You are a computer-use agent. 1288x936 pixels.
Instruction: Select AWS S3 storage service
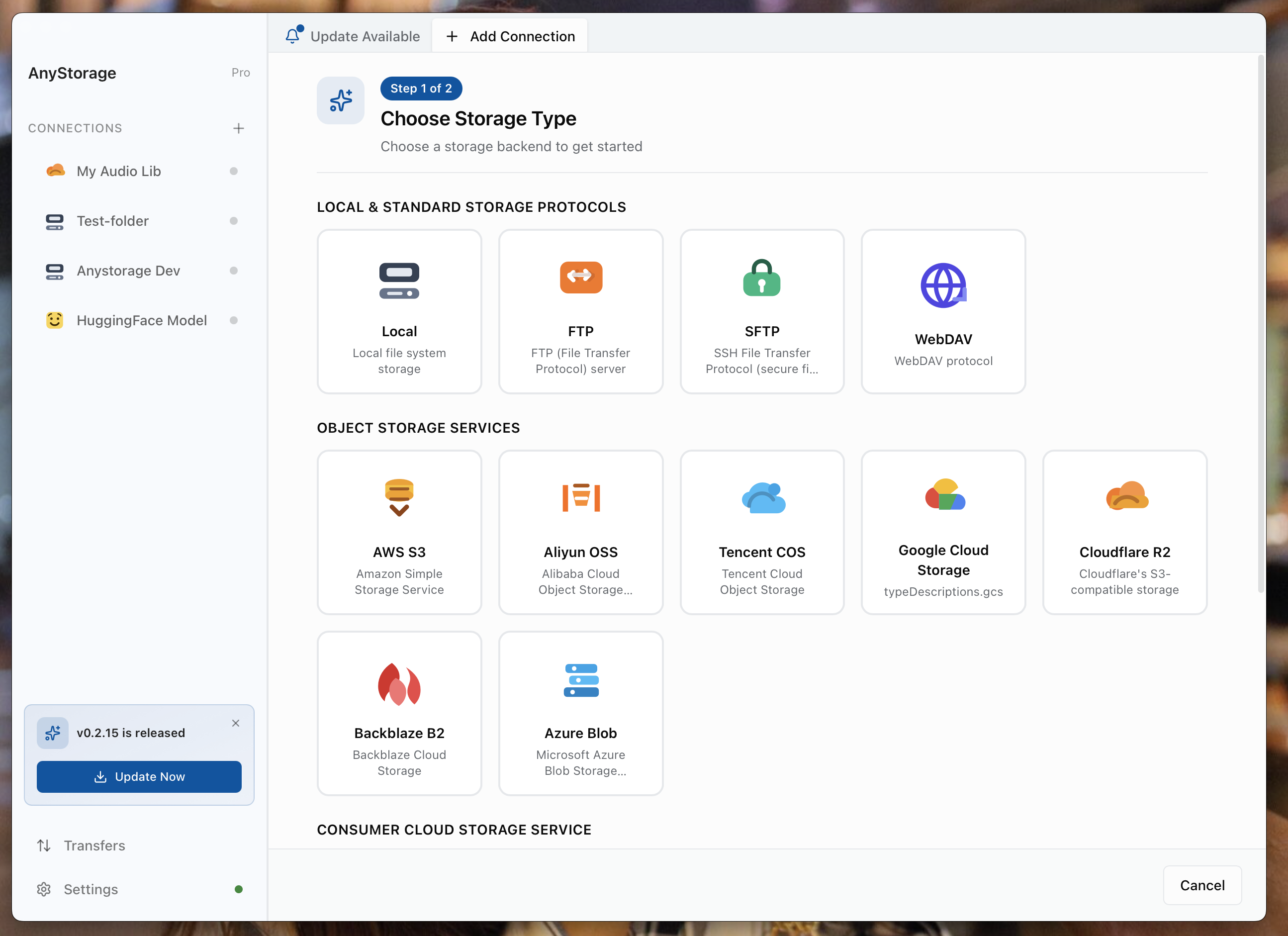399,532
